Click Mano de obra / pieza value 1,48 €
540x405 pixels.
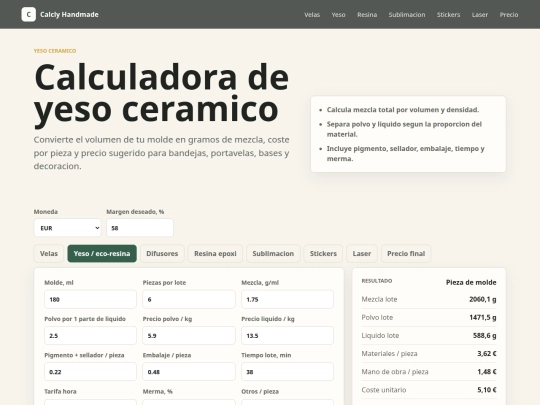(x=487, y=372)
